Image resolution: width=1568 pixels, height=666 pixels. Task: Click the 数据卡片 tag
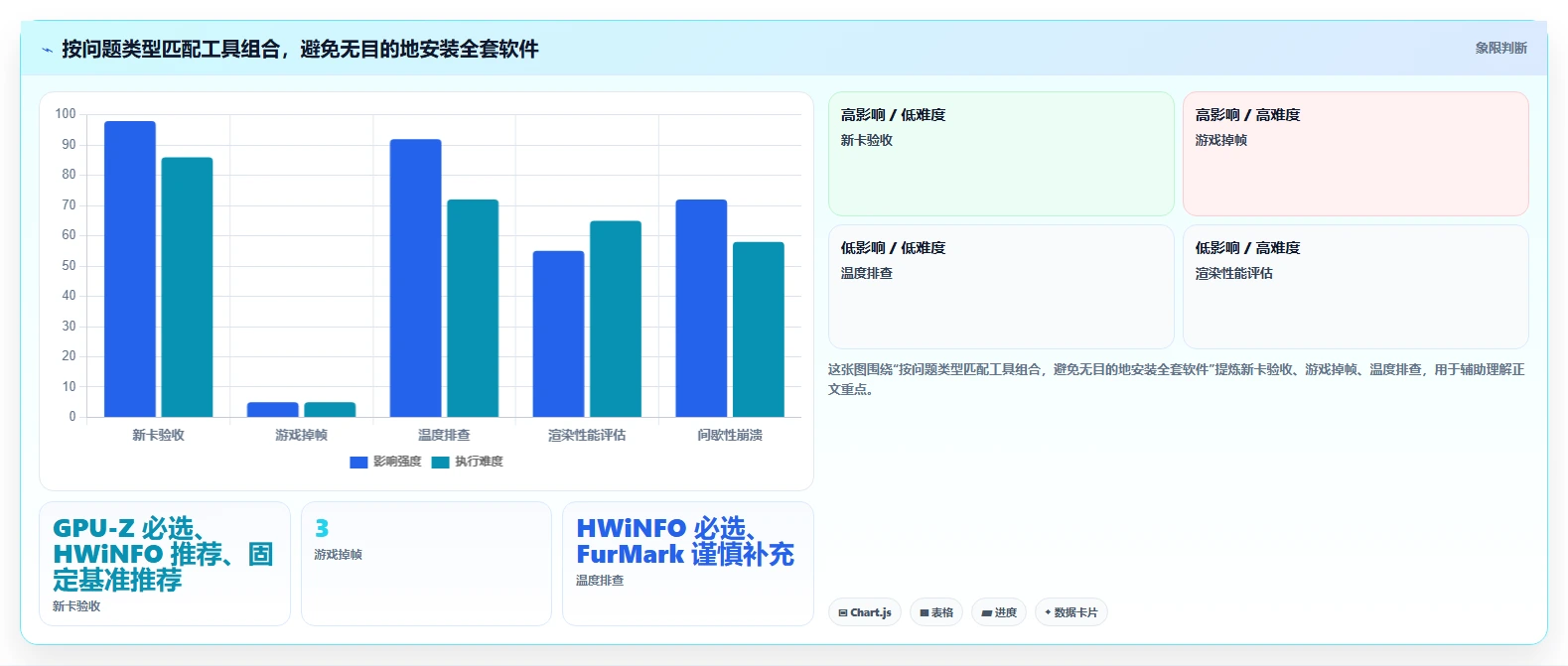point(1070,612)
